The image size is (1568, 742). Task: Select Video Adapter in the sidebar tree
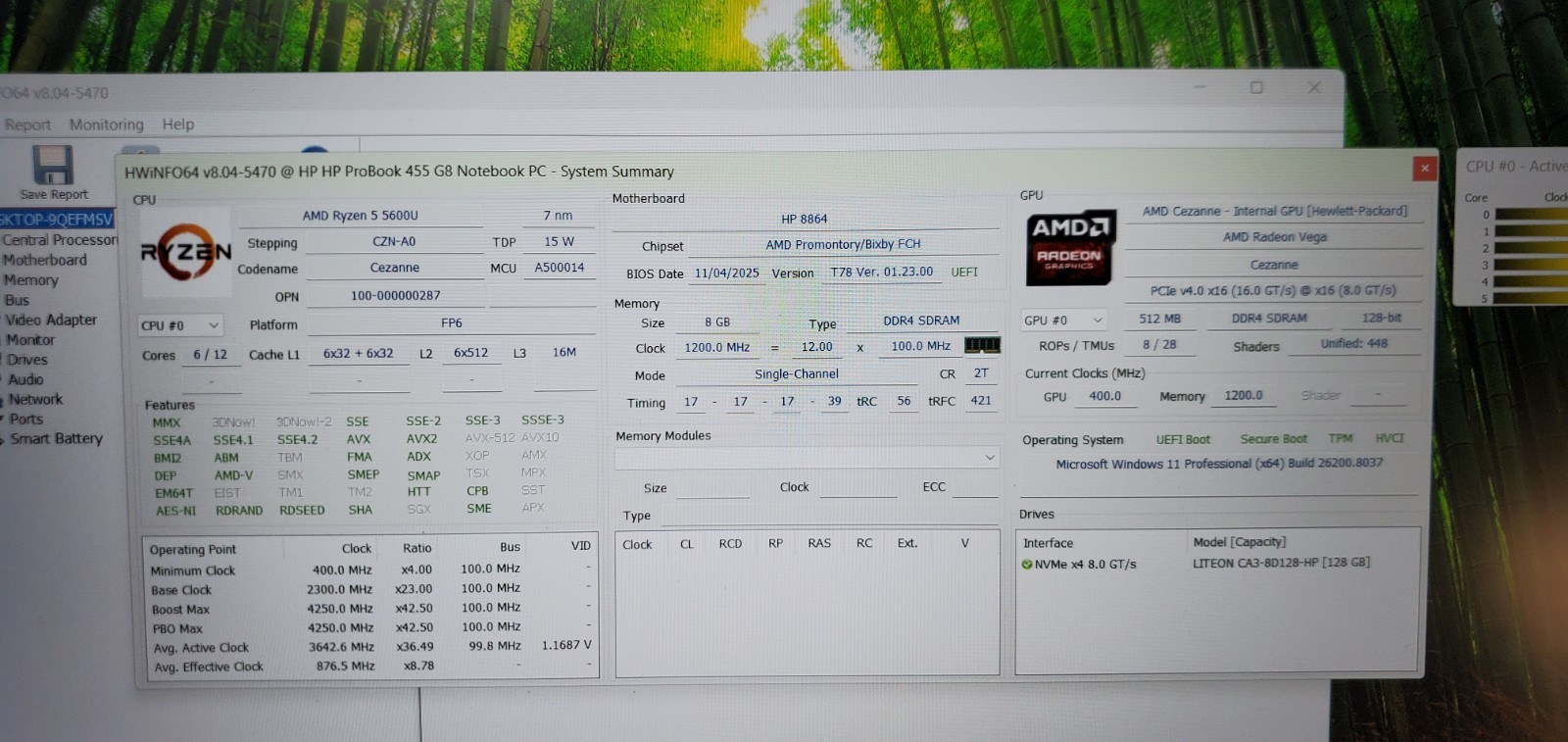click(x=51, y=320)
